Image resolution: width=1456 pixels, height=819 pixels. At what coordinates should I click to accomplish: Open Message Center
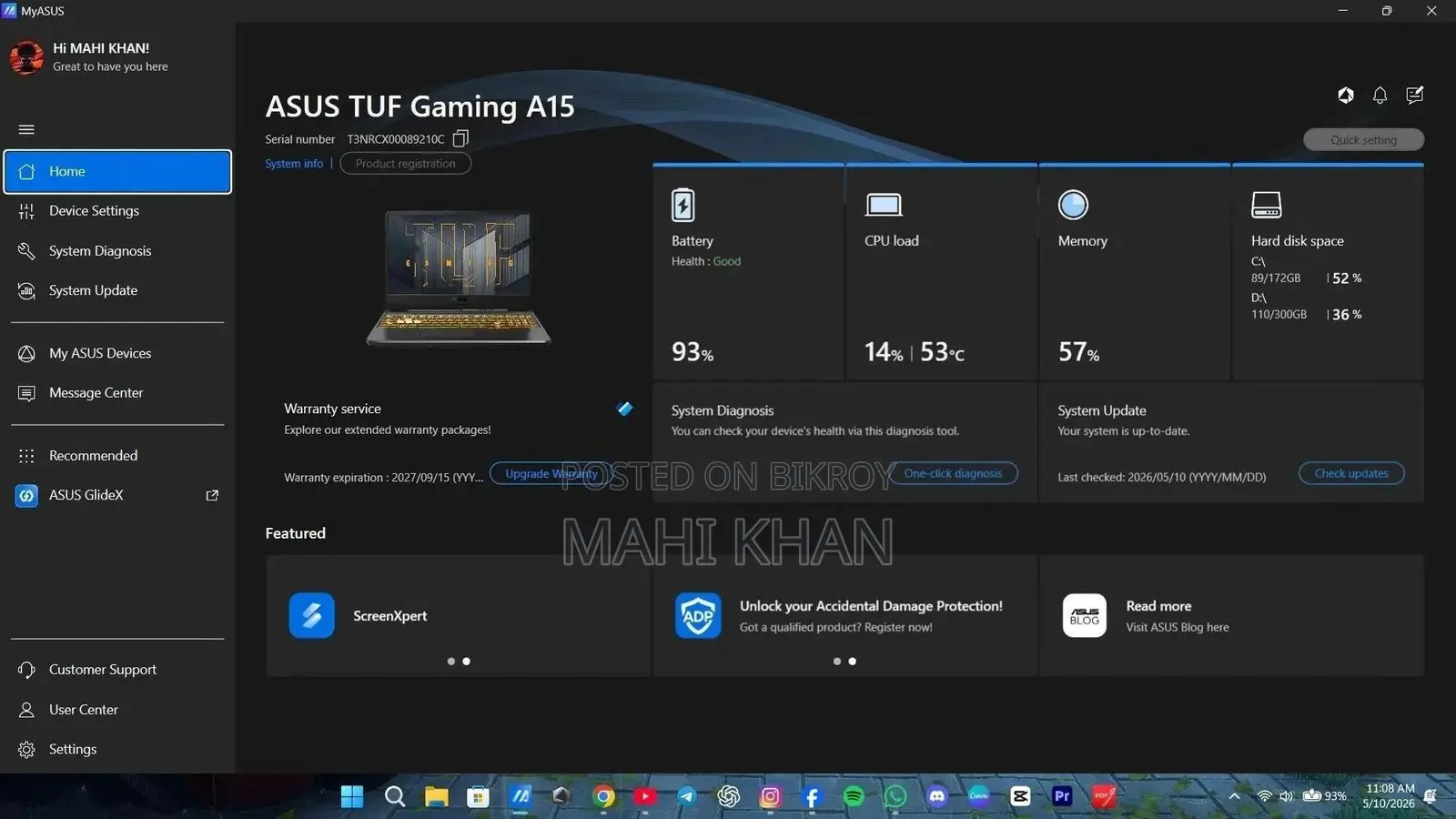click(x=117, y=393)
